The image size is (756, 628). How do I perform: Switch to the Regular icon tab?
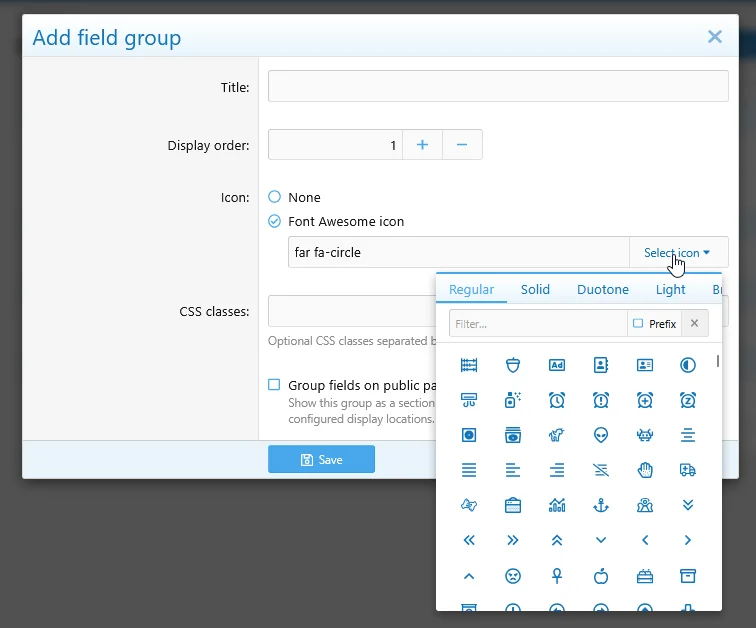click(471, 289)
